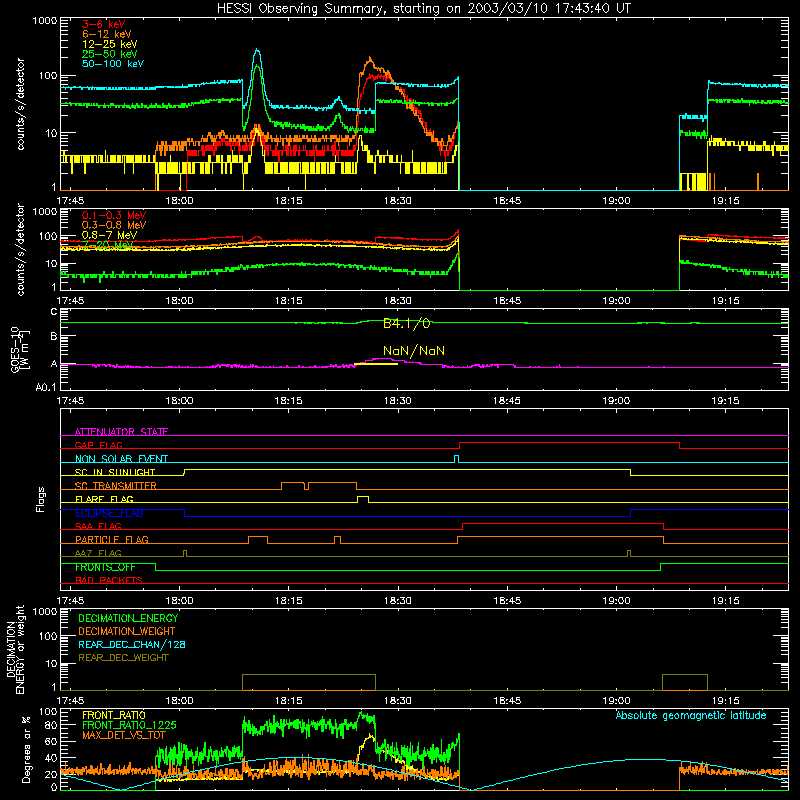Click the 18:30 tick label under top panel

tap(397, 201)
